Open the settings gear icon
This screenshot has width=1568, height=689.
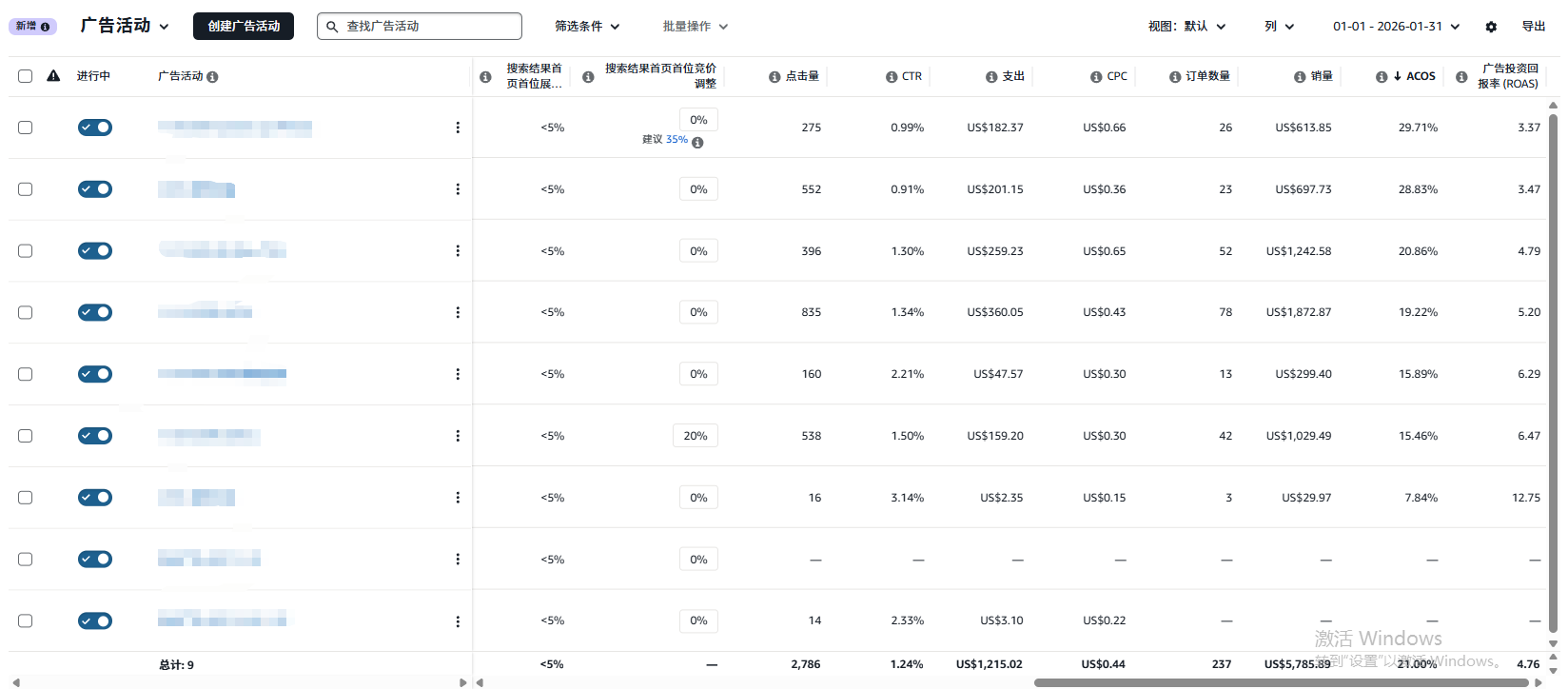(x=1491, y=27)
